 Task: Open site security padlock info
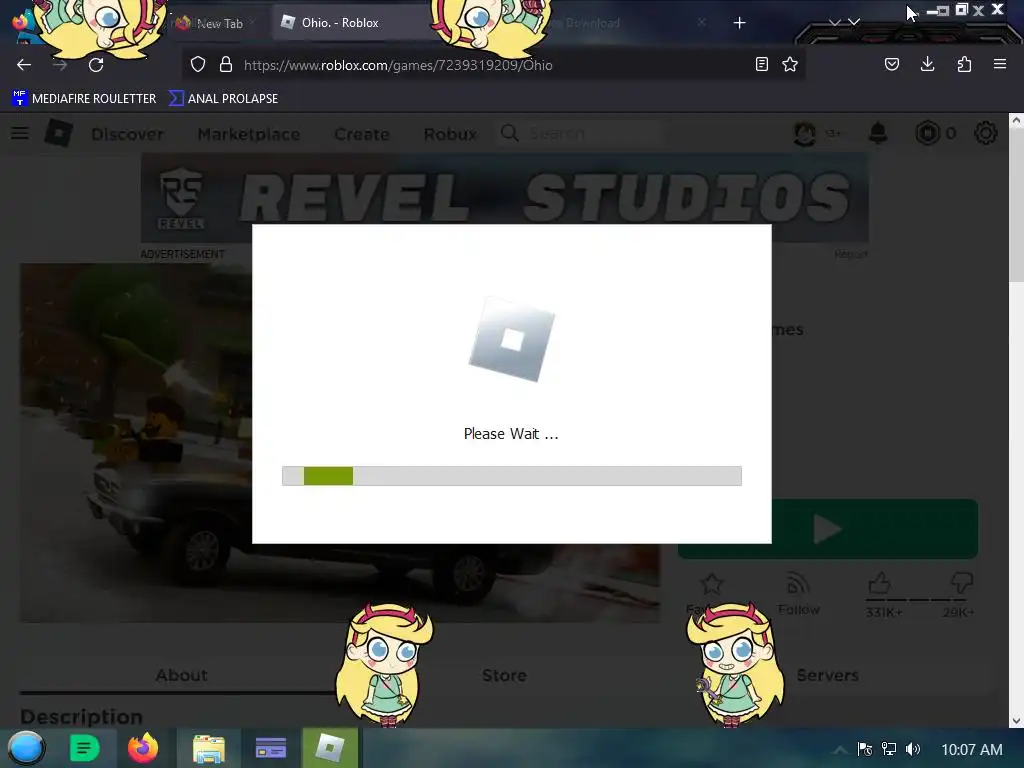tap(226, 64)
